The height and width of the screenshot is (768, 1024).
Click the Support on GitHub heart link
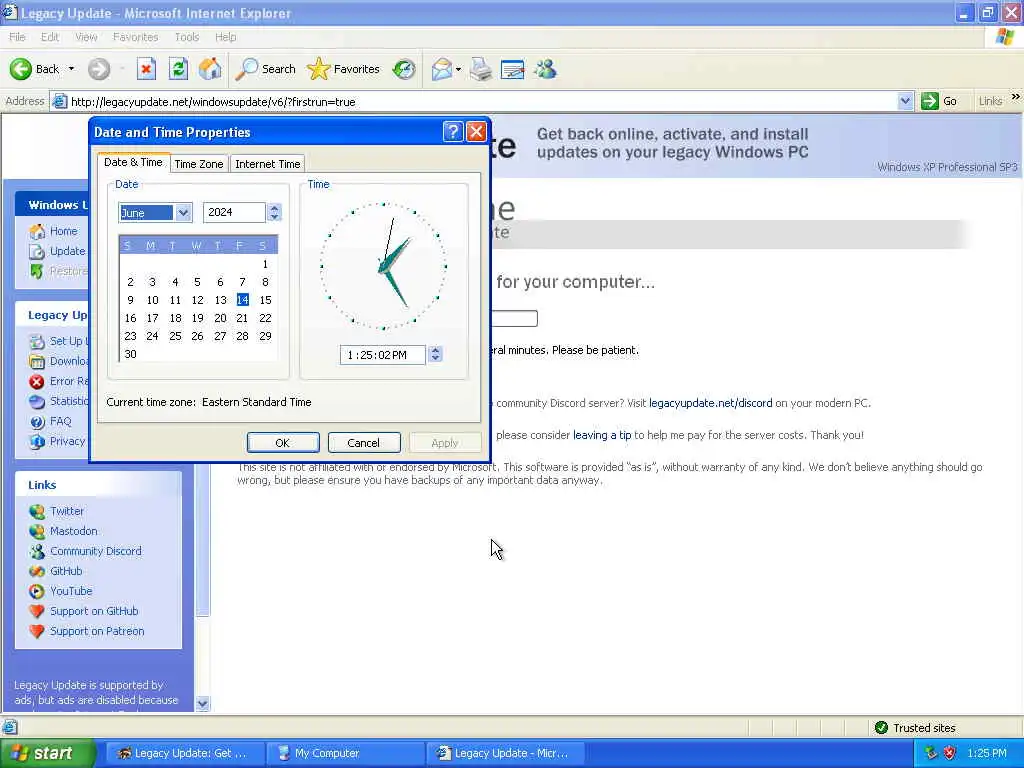point(94,611)
